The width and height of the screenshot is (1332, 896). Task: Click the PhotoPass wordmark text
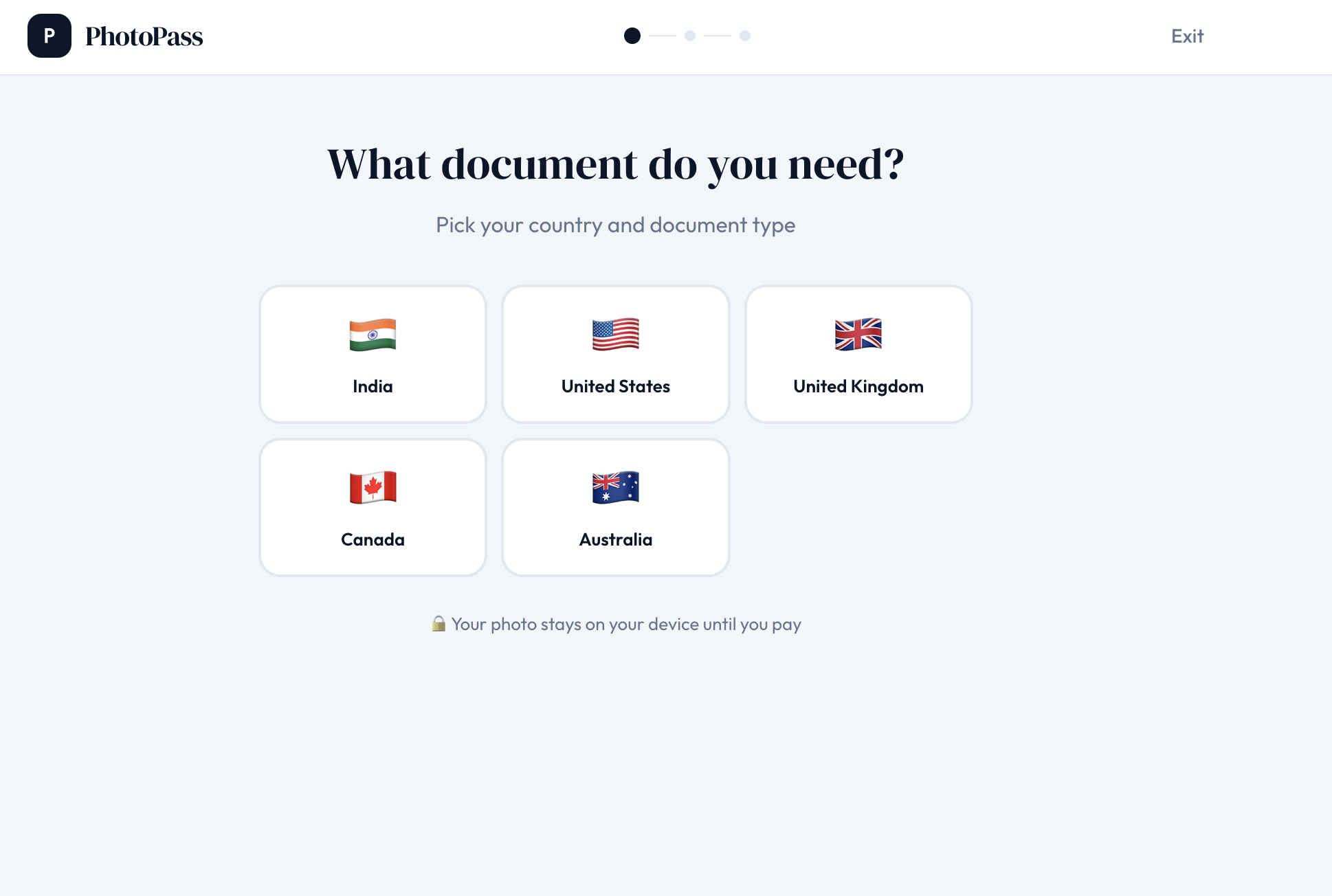coord(144,36)
